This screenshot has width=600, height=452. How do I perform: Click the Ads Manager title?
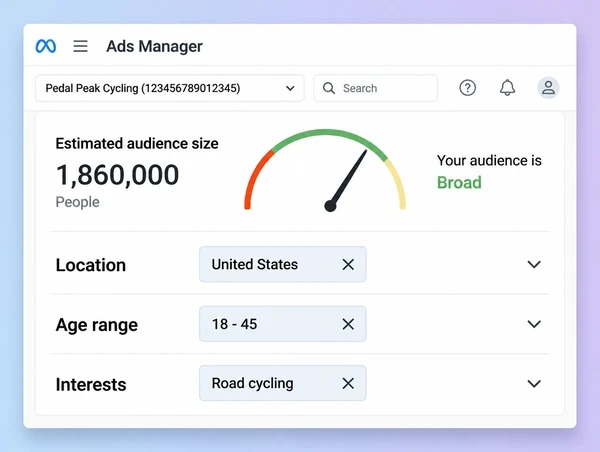click(154, 46)
